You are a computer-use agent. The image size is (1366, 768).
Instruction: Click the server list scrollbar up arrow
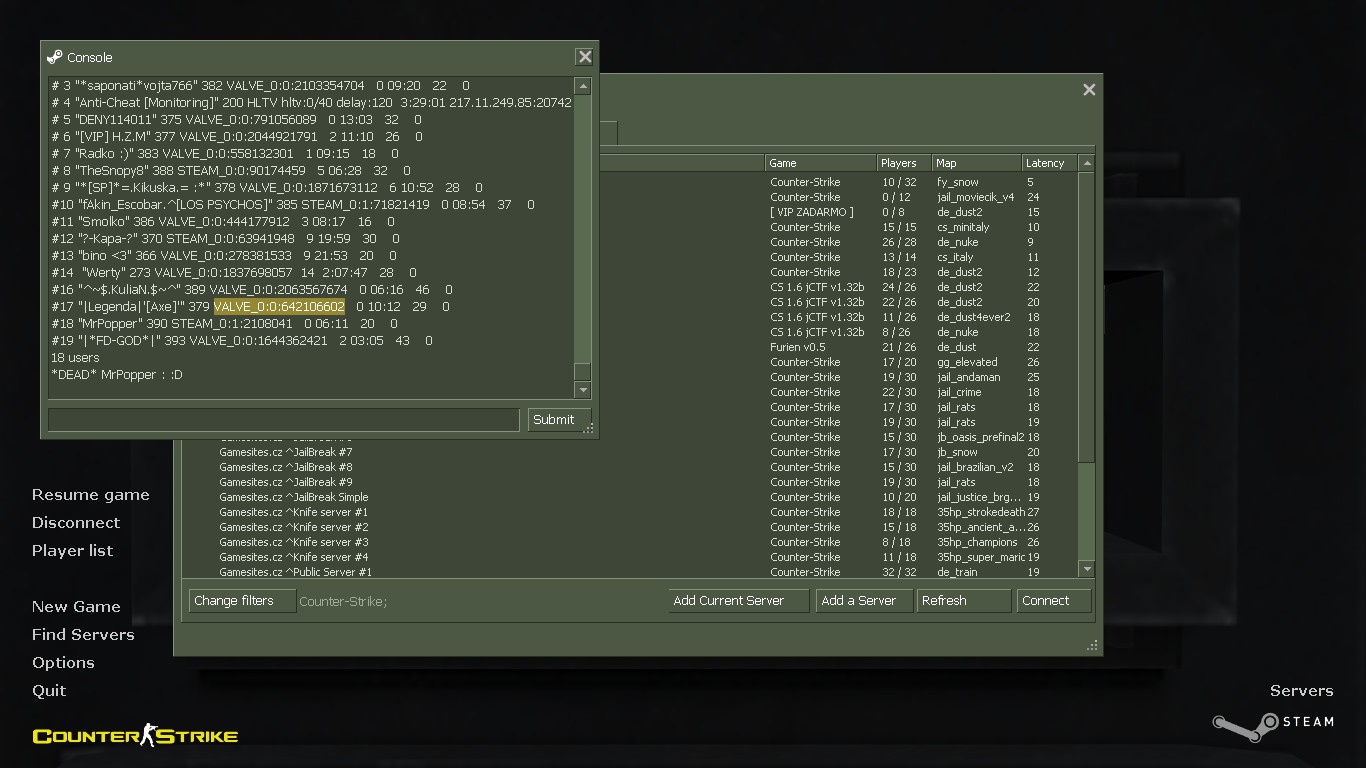point(1087,162)
